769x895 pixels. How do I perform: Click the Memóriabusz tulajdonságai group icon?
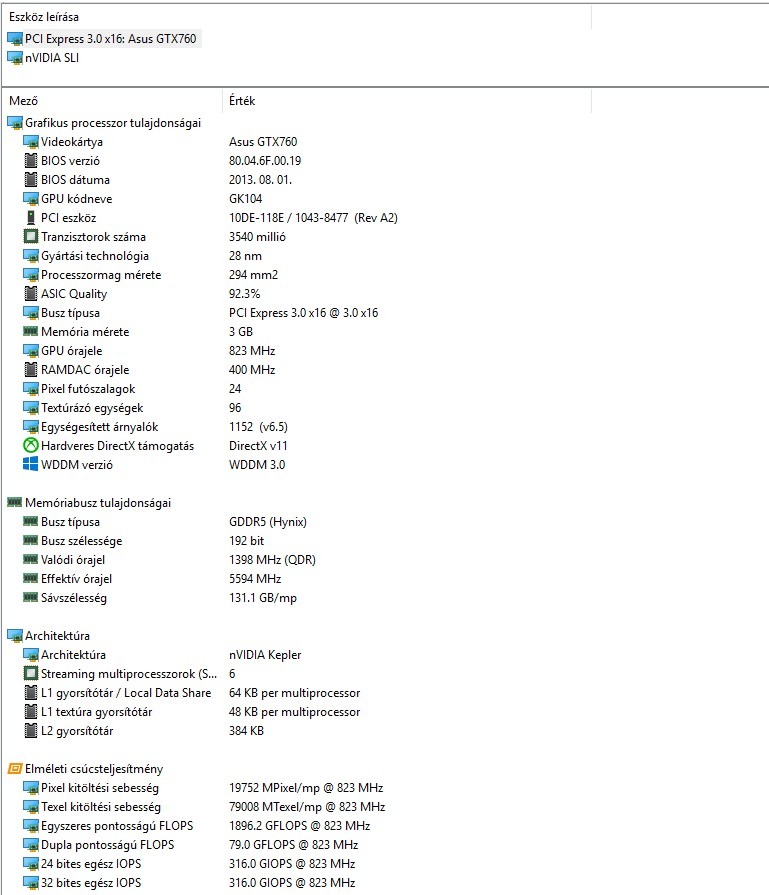15,502
